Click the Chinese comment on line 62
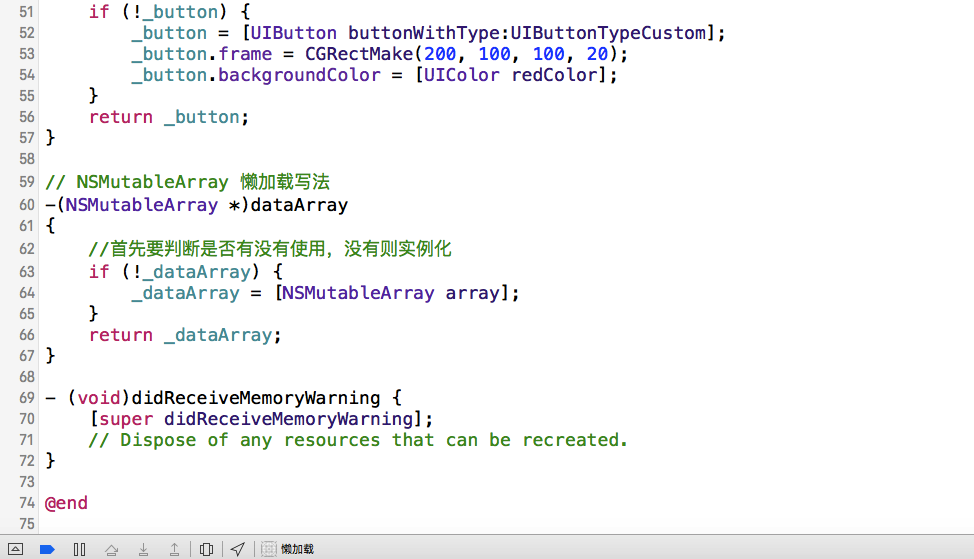The height and width of the screenshot is (559, 974). [270, 249]
